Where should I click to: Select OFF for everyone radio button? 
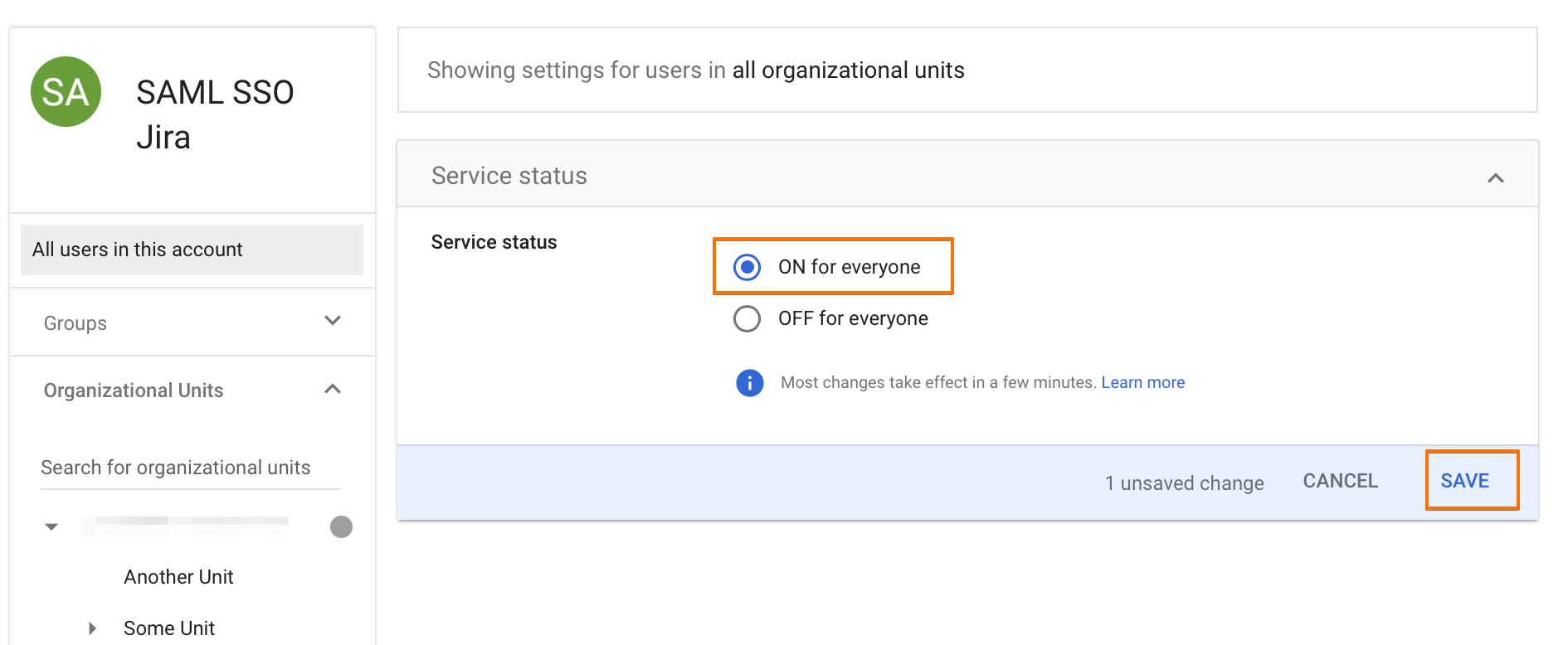(x=747, y=318)
